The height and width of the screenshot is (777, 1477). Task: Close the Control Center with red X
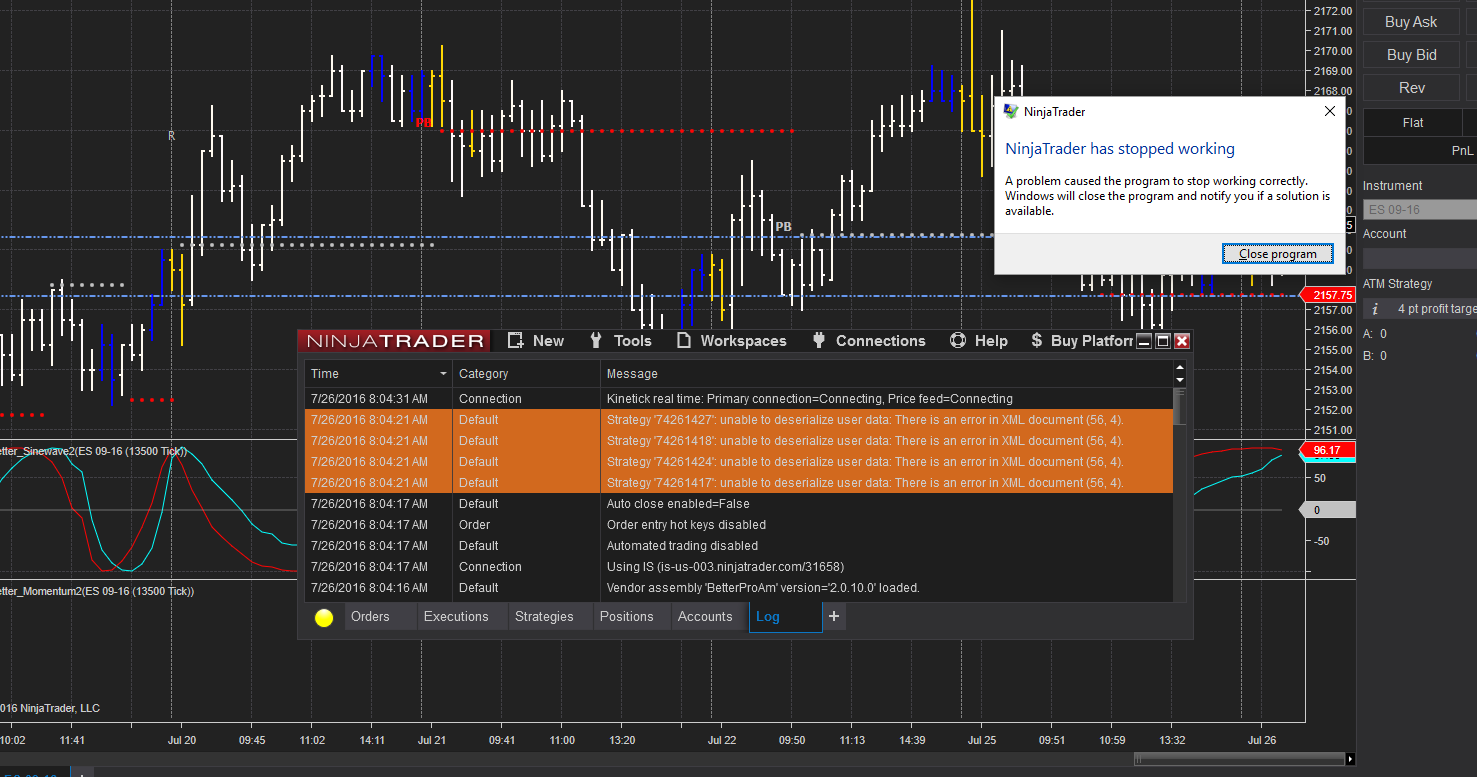pyautogui.click(x=1182, y=341)
